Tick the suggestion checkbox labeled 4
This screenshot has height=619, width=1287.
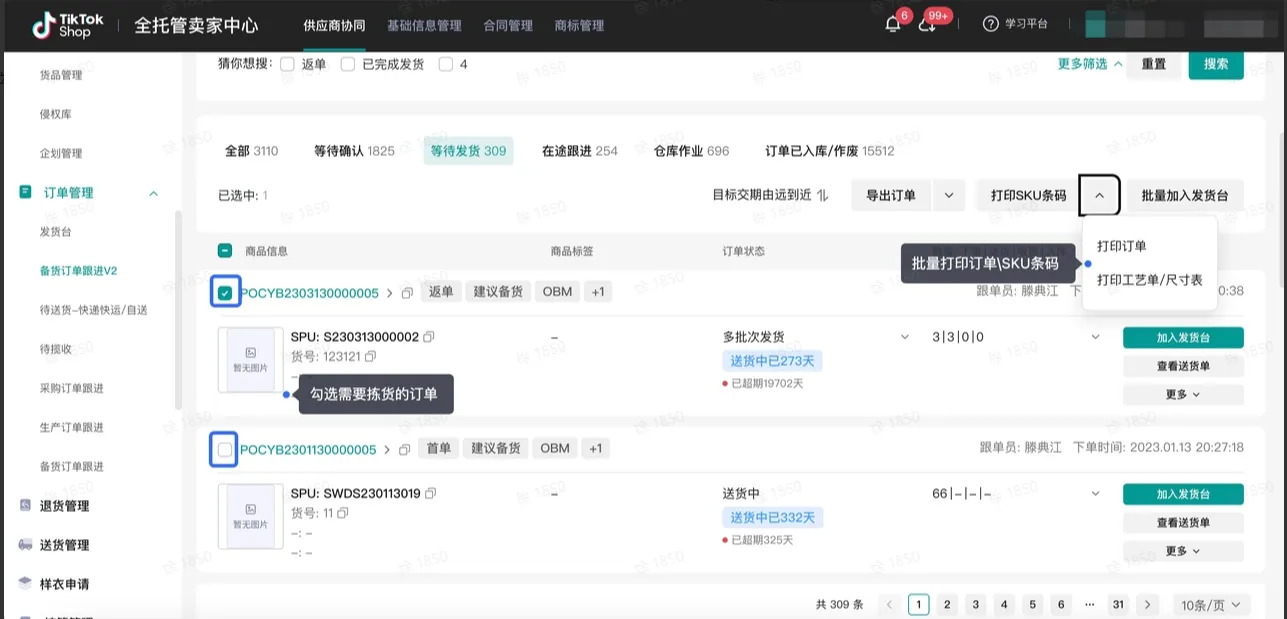(446, 64)
